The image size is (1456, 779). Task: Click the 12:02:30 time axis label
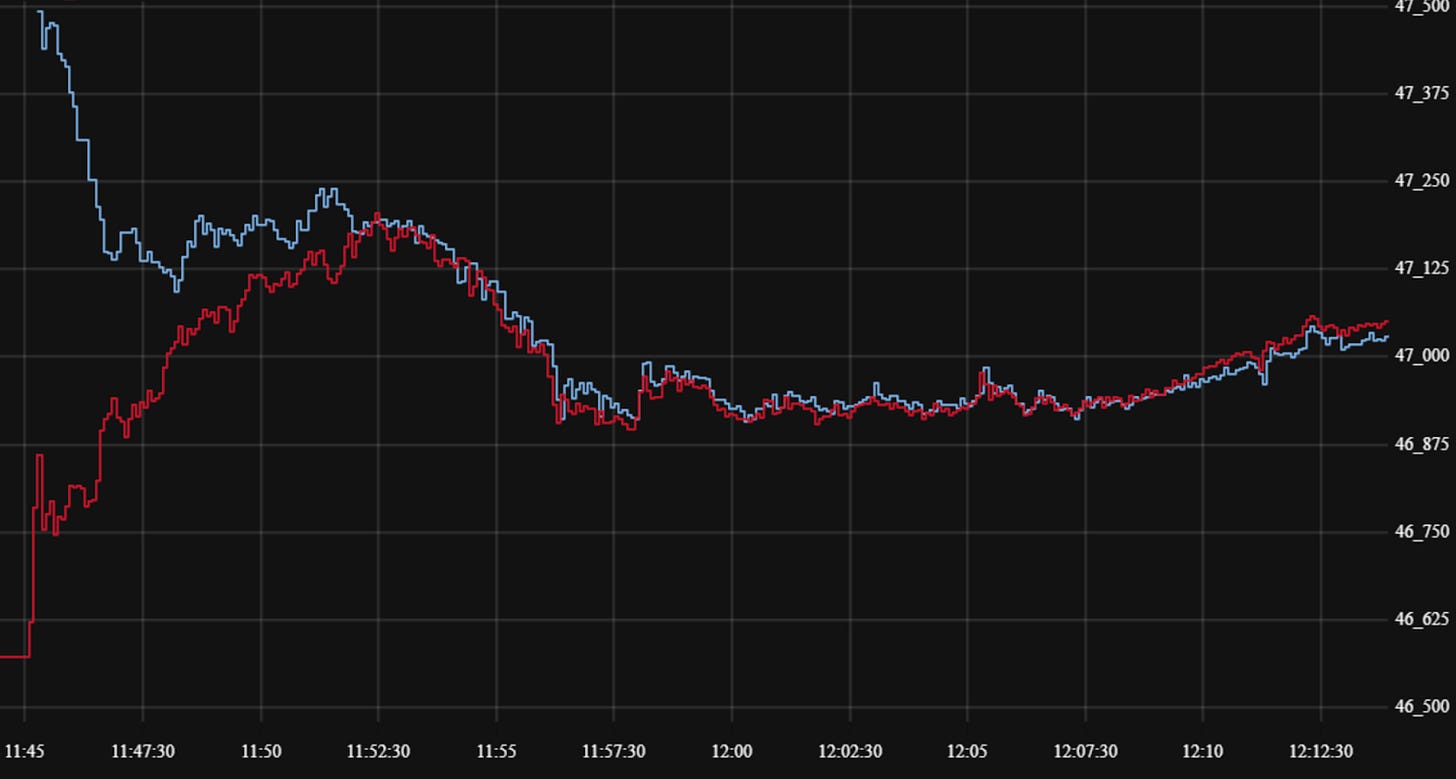point(850,751)
